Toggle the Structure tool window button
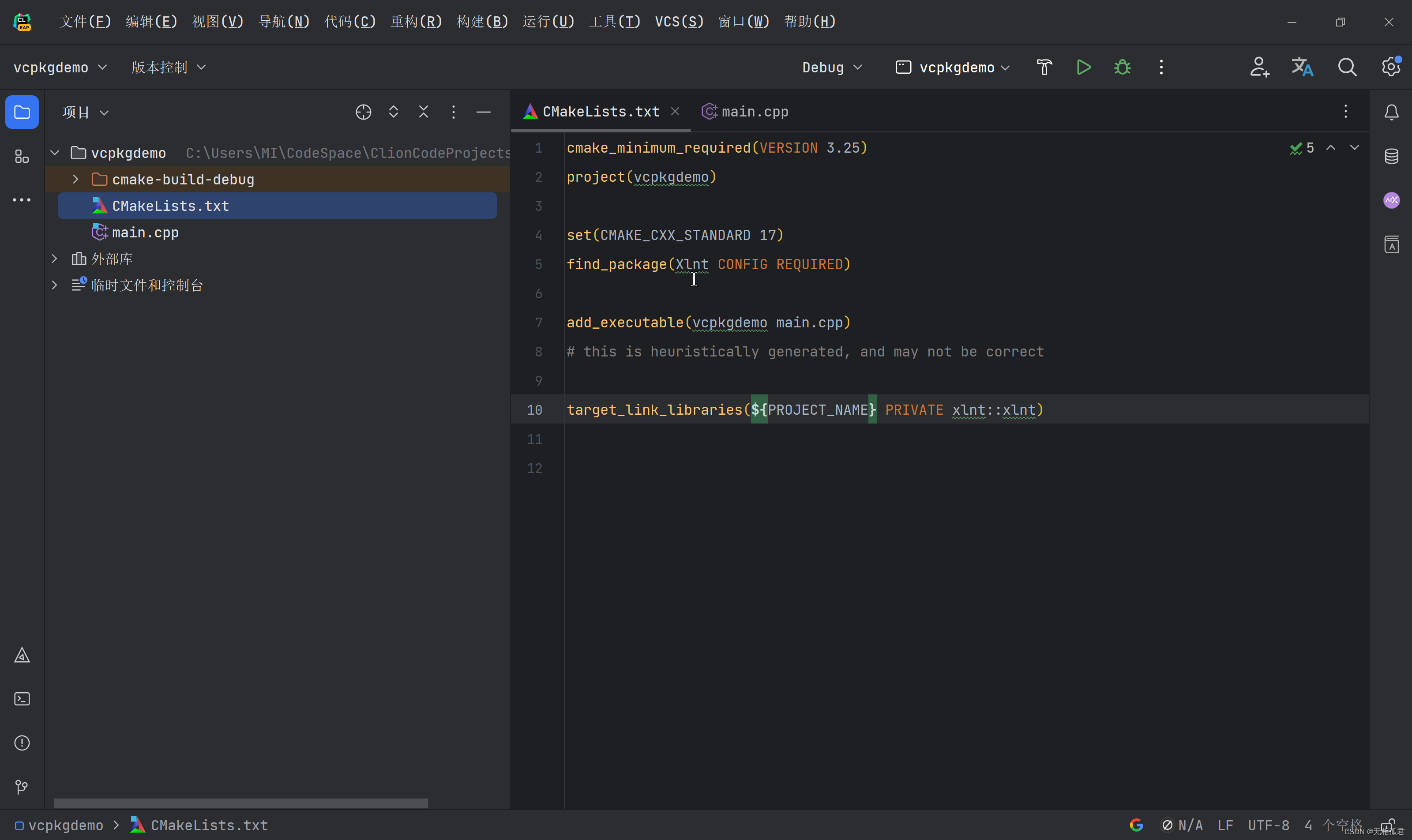Image resolution: width=1412 pixels, height=840 pixels. click(22, 156)
